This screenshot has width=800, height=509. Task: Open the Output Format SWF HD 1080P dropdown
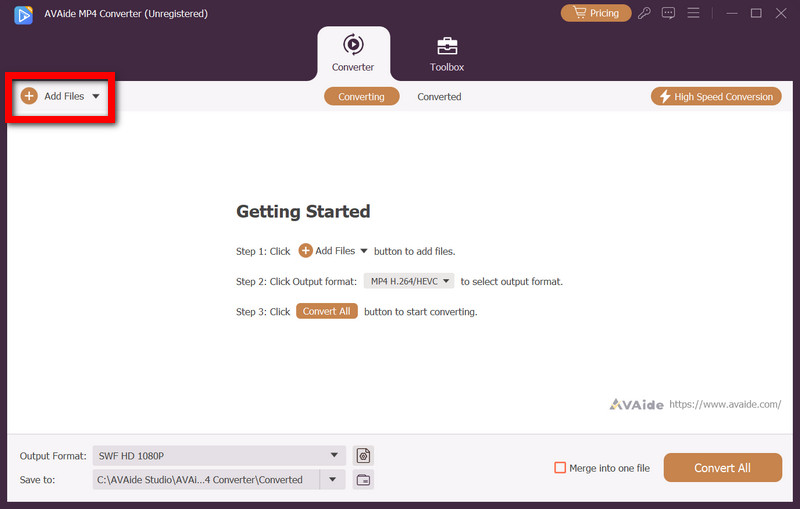[x=218, y=456]
